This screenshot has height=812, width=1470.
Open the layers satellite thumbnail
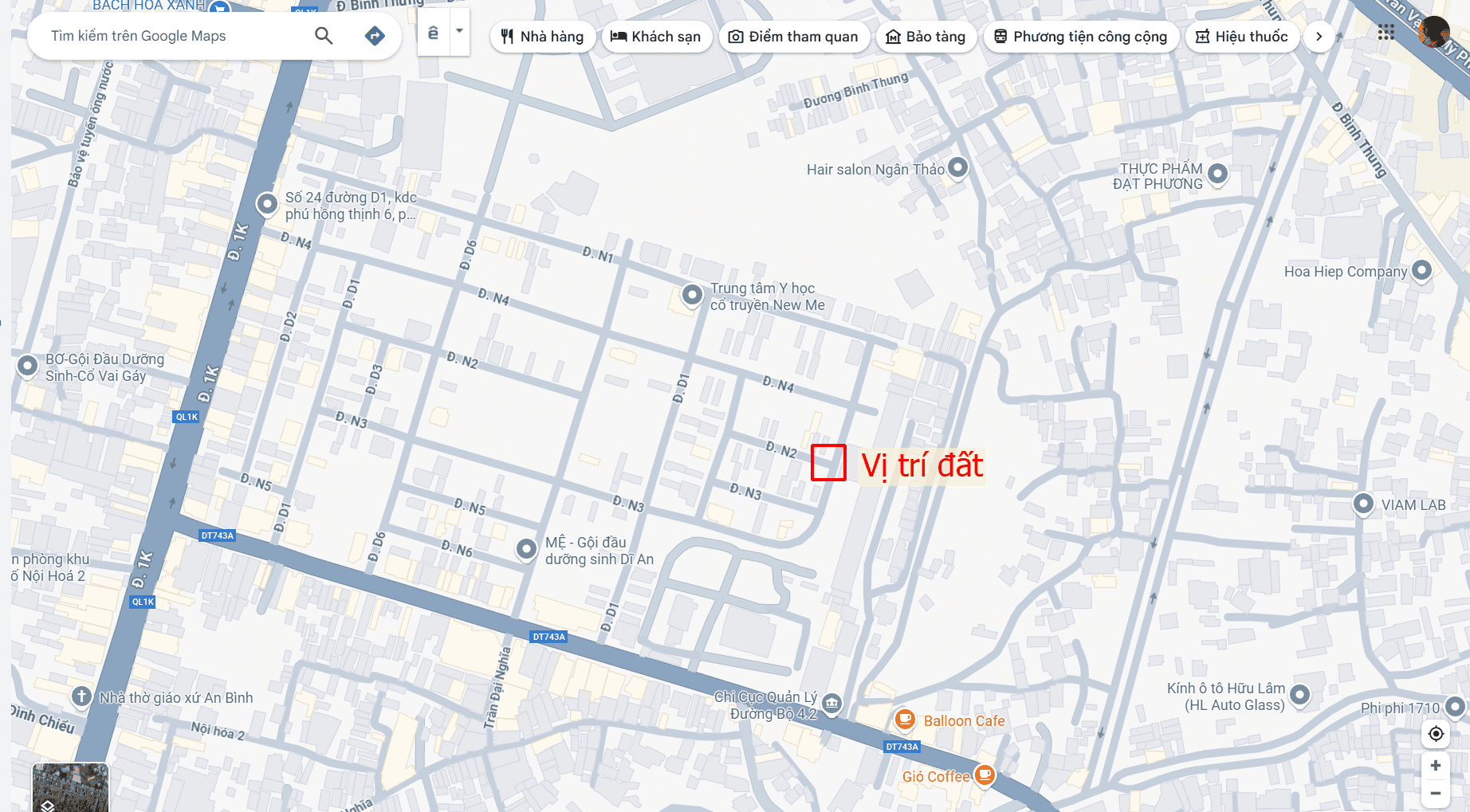click(70, 787)
